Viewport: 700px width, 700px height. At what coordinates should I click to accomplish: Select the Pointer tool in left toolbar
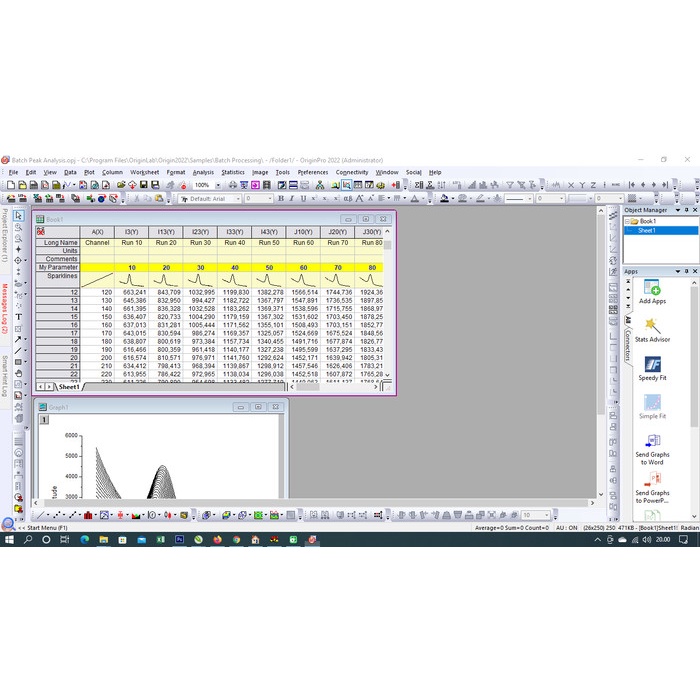(18, 216)
